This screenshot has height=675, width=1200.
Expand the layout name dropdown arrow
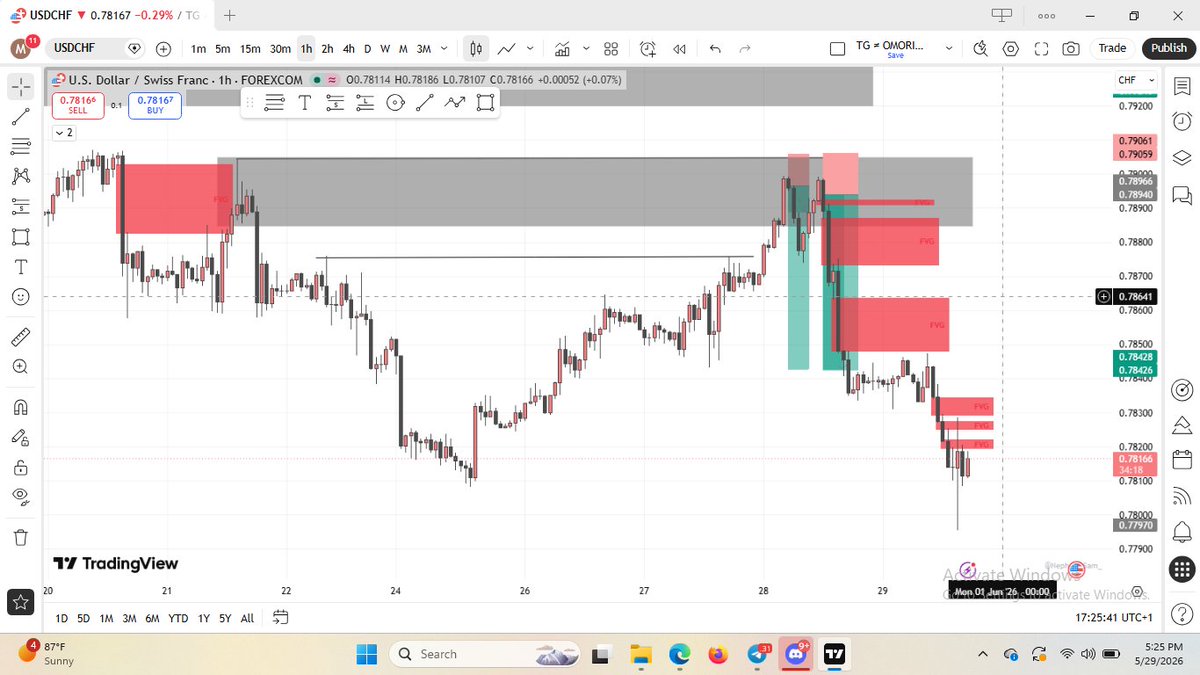coord(949,48)
